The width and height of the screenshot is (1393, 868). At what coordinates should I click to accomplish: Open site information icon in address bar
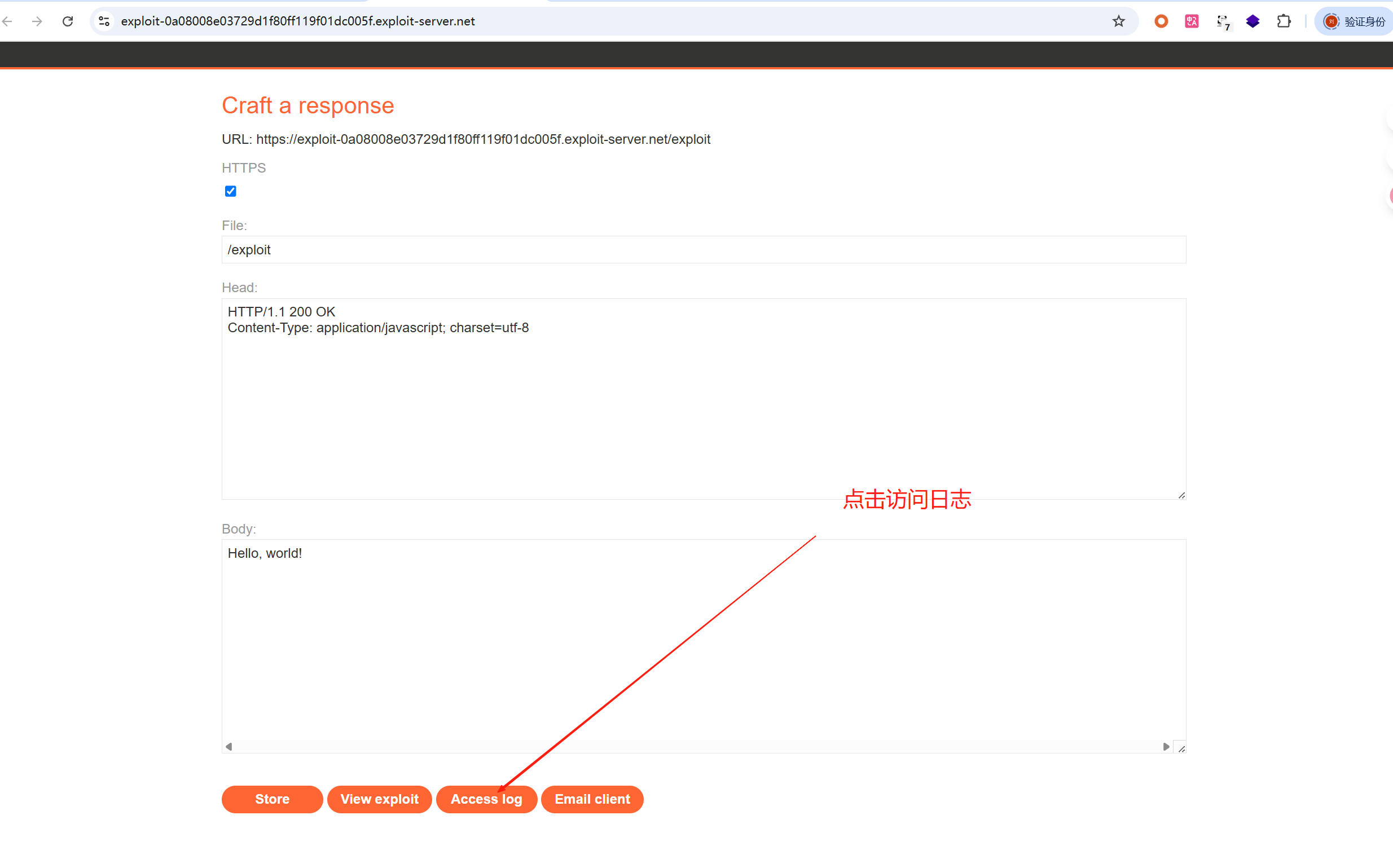tap(104, 21)
